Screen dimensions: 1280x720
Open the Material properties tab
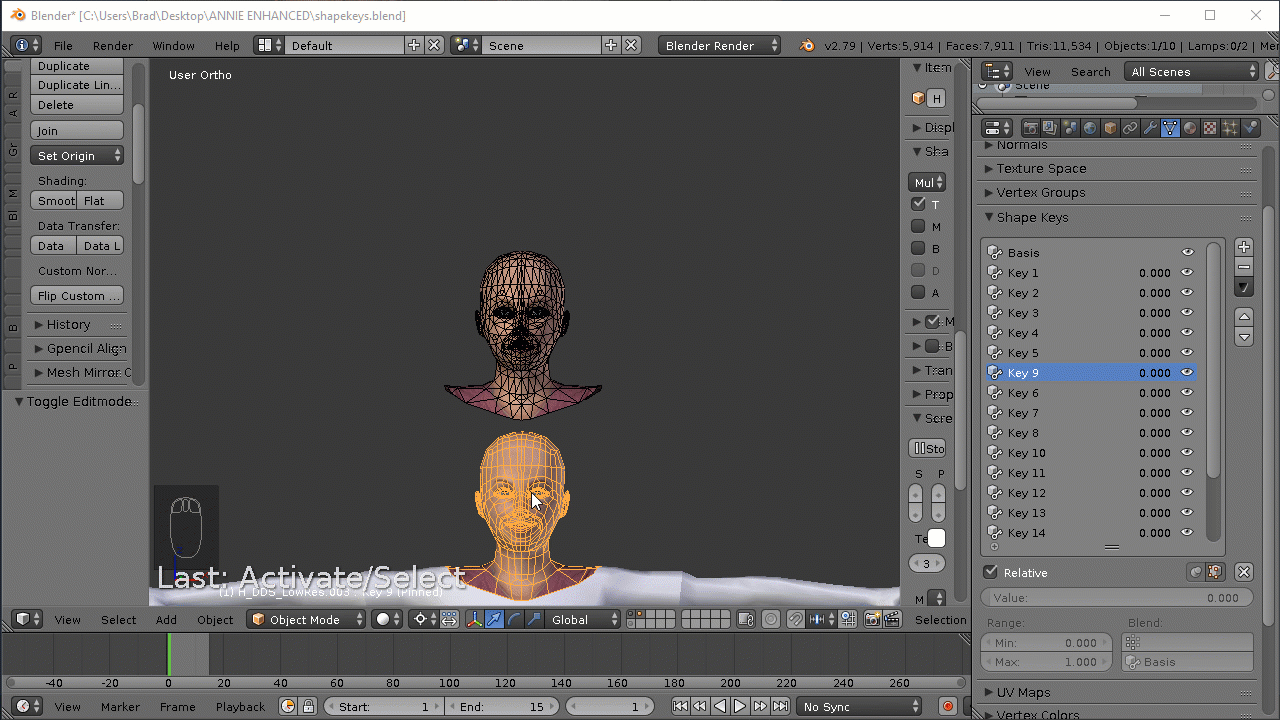(x=1190, y=128)
